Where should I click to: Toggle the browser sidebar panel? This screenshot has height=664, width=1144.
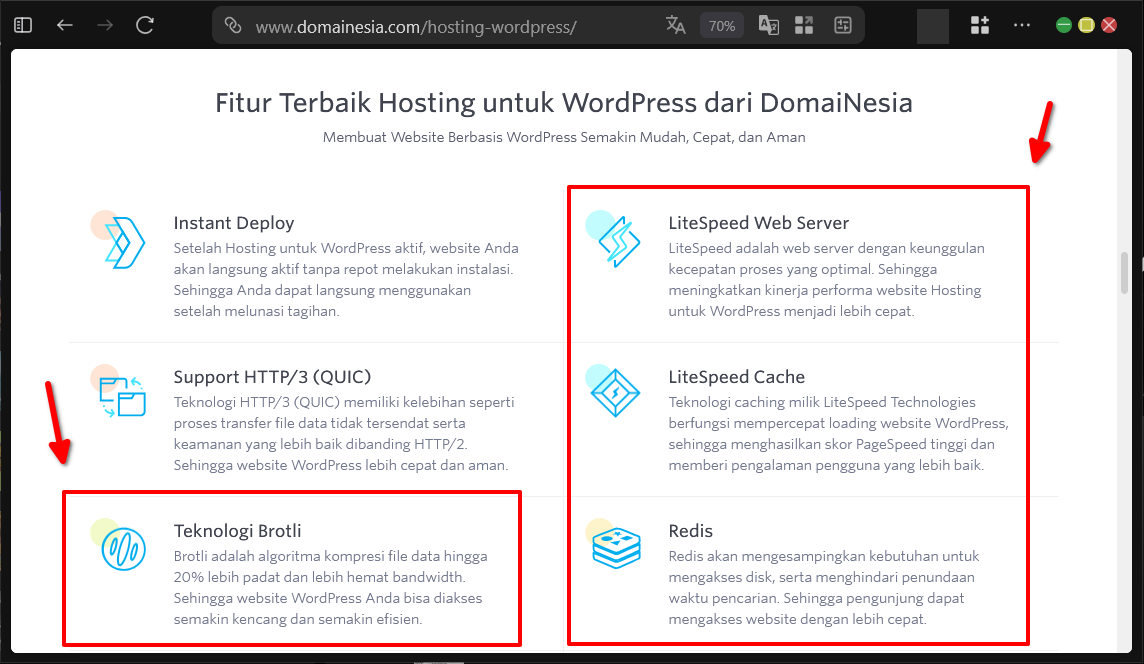[22, 24]
